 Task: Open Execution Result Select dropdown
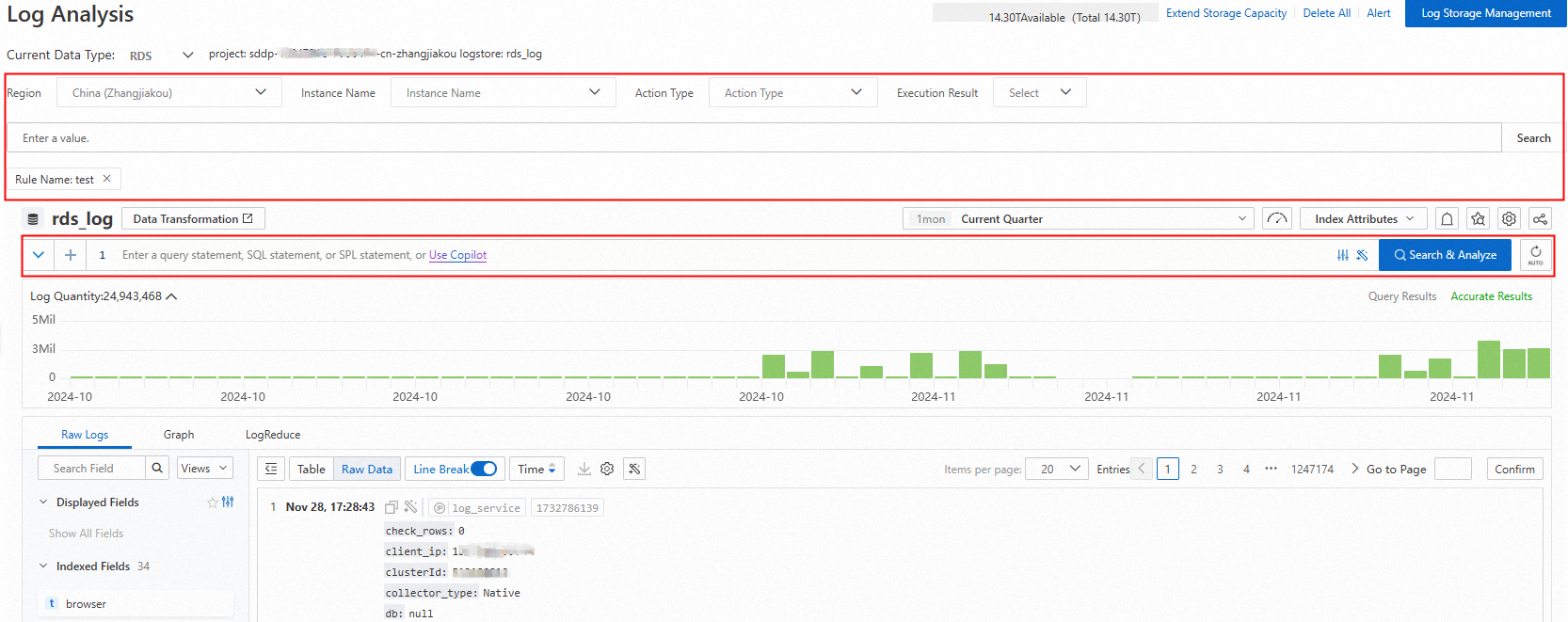point(1039,92)
